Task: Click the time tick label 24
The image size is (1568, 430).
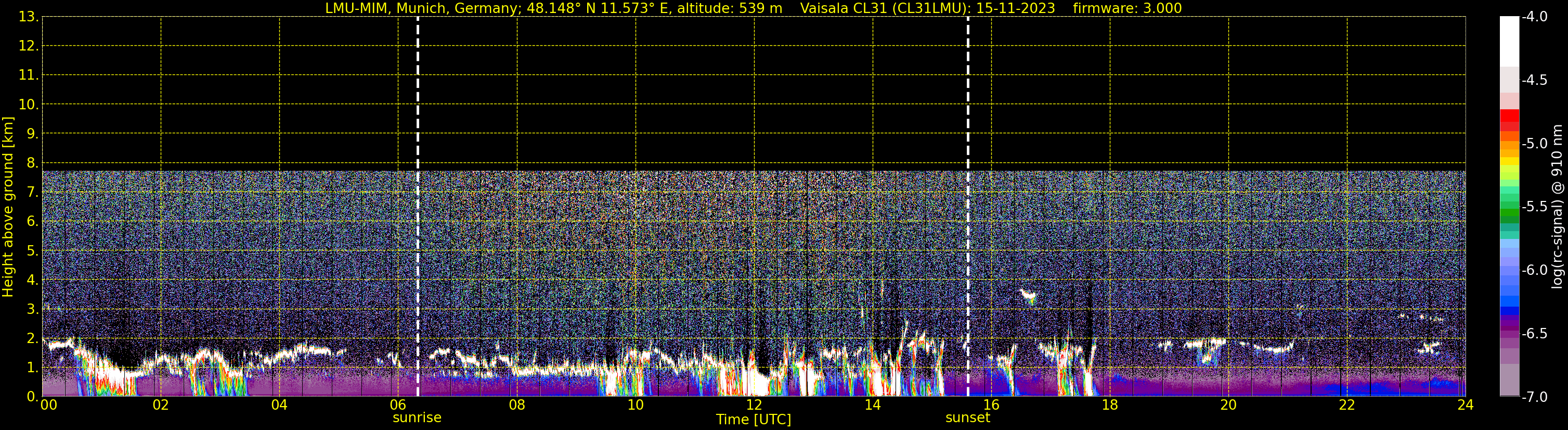Action: point(1466,406)
